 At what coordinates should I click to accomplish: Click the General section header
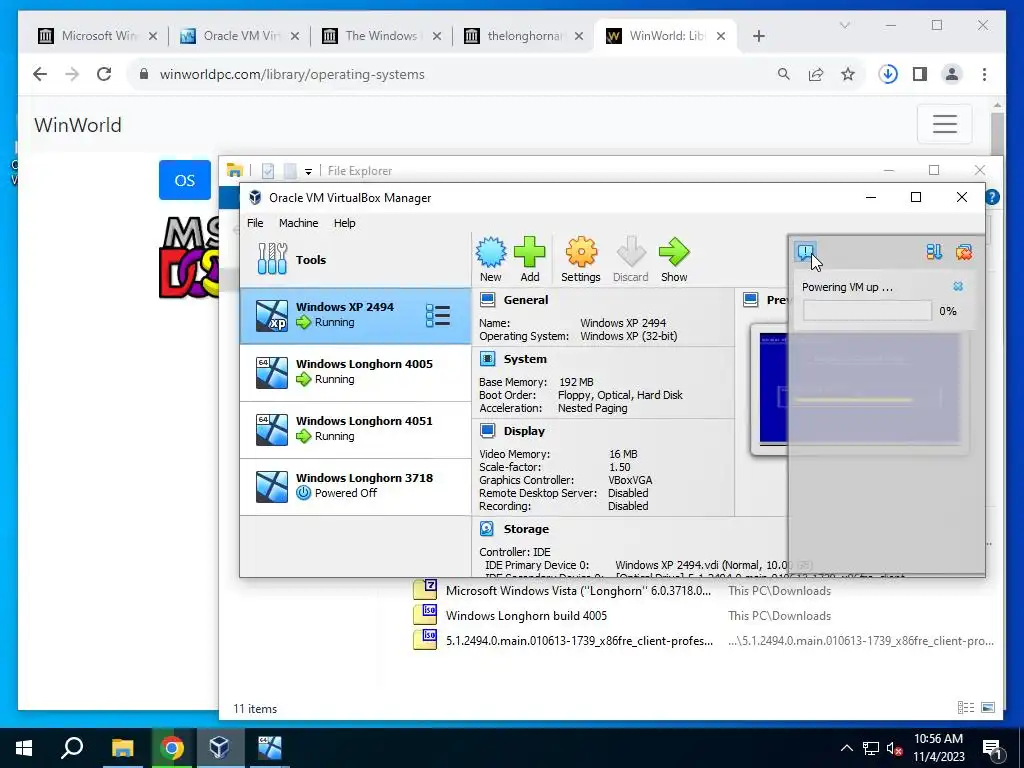point(526,300)
